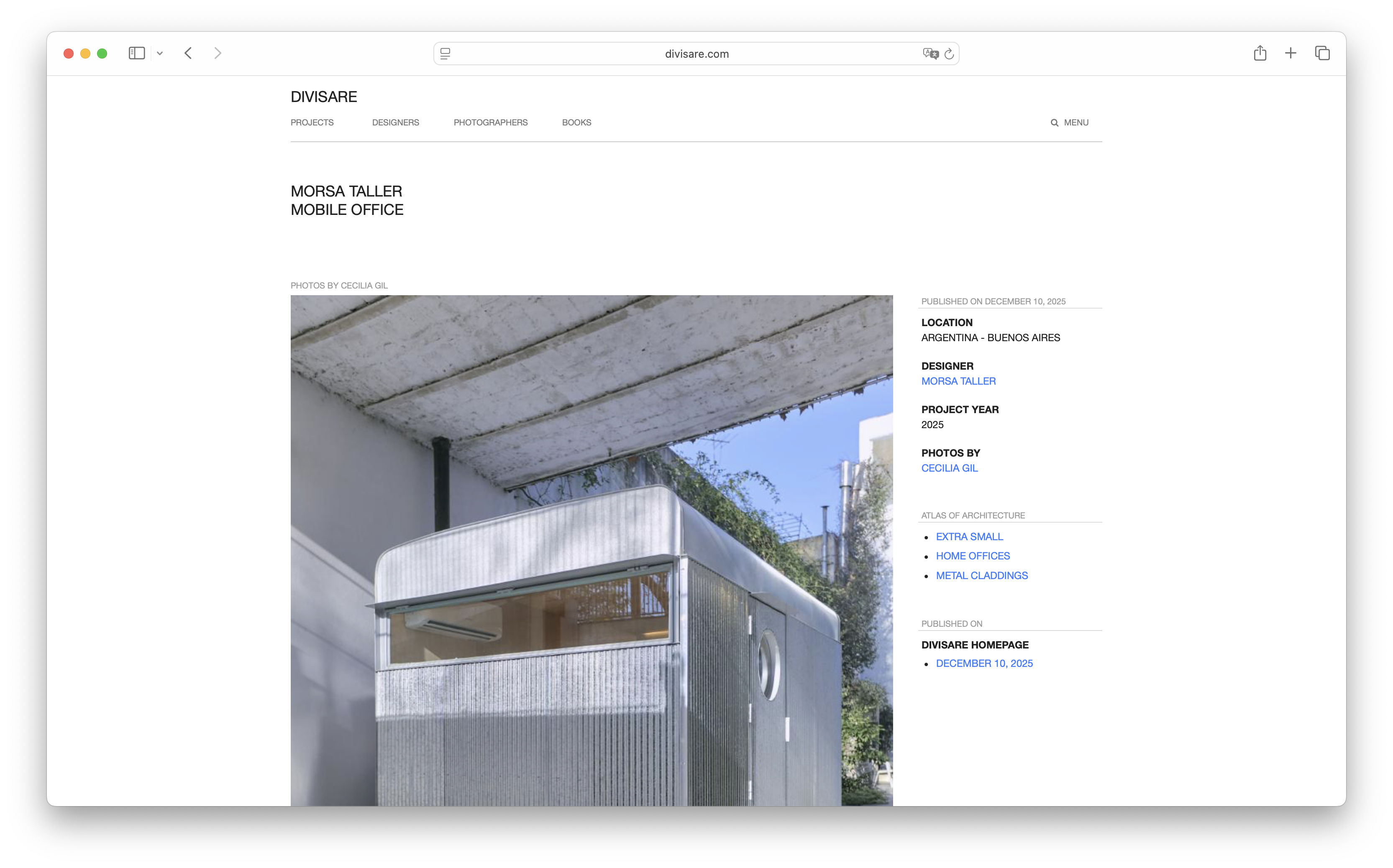The height and width of the screenshot is (868, 1393).
Task: Click the mobile office main photo
Action: pos(592,550)
